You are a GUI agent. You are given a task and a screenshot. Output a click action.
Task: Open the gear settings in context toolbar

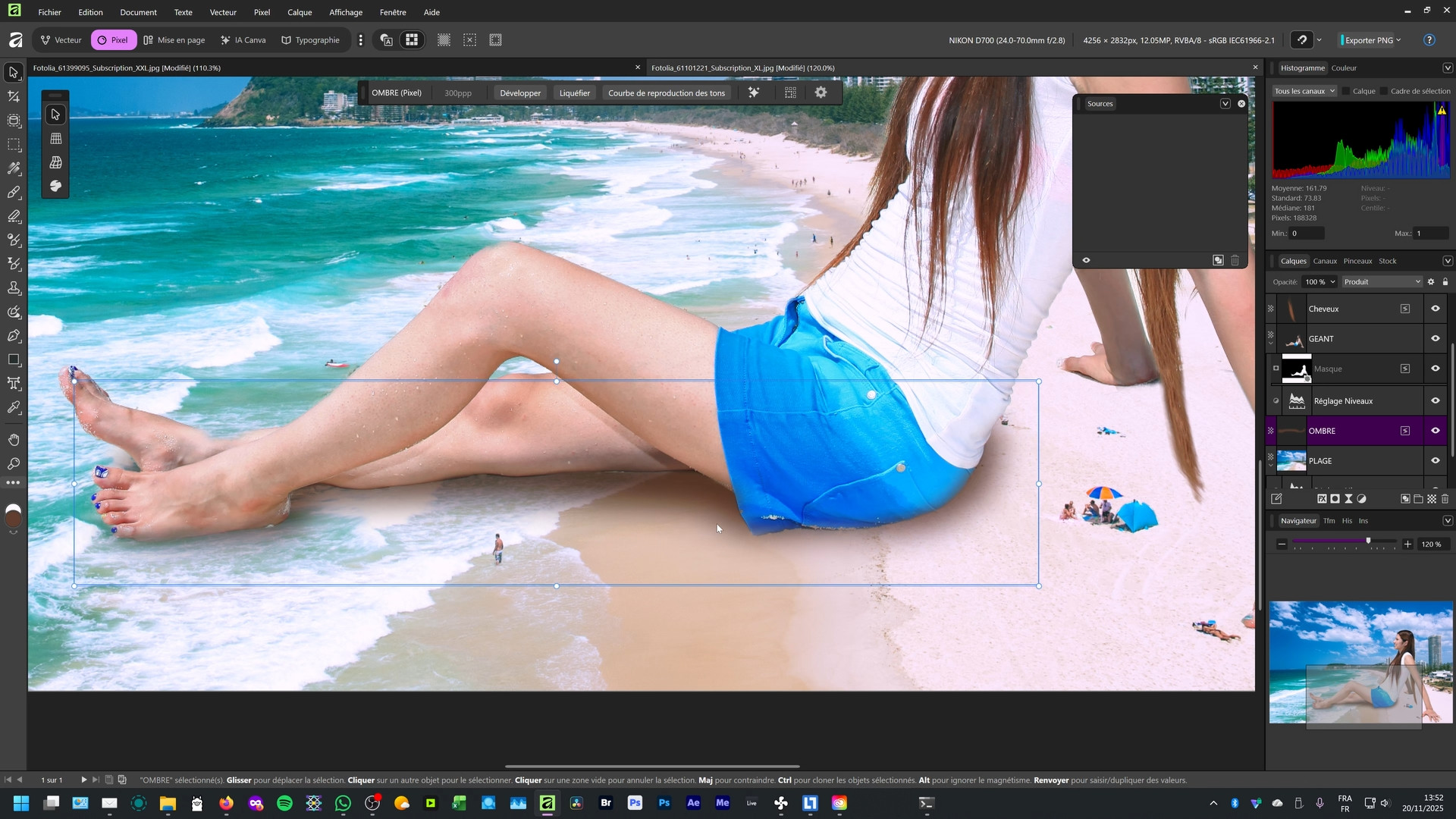821,93
